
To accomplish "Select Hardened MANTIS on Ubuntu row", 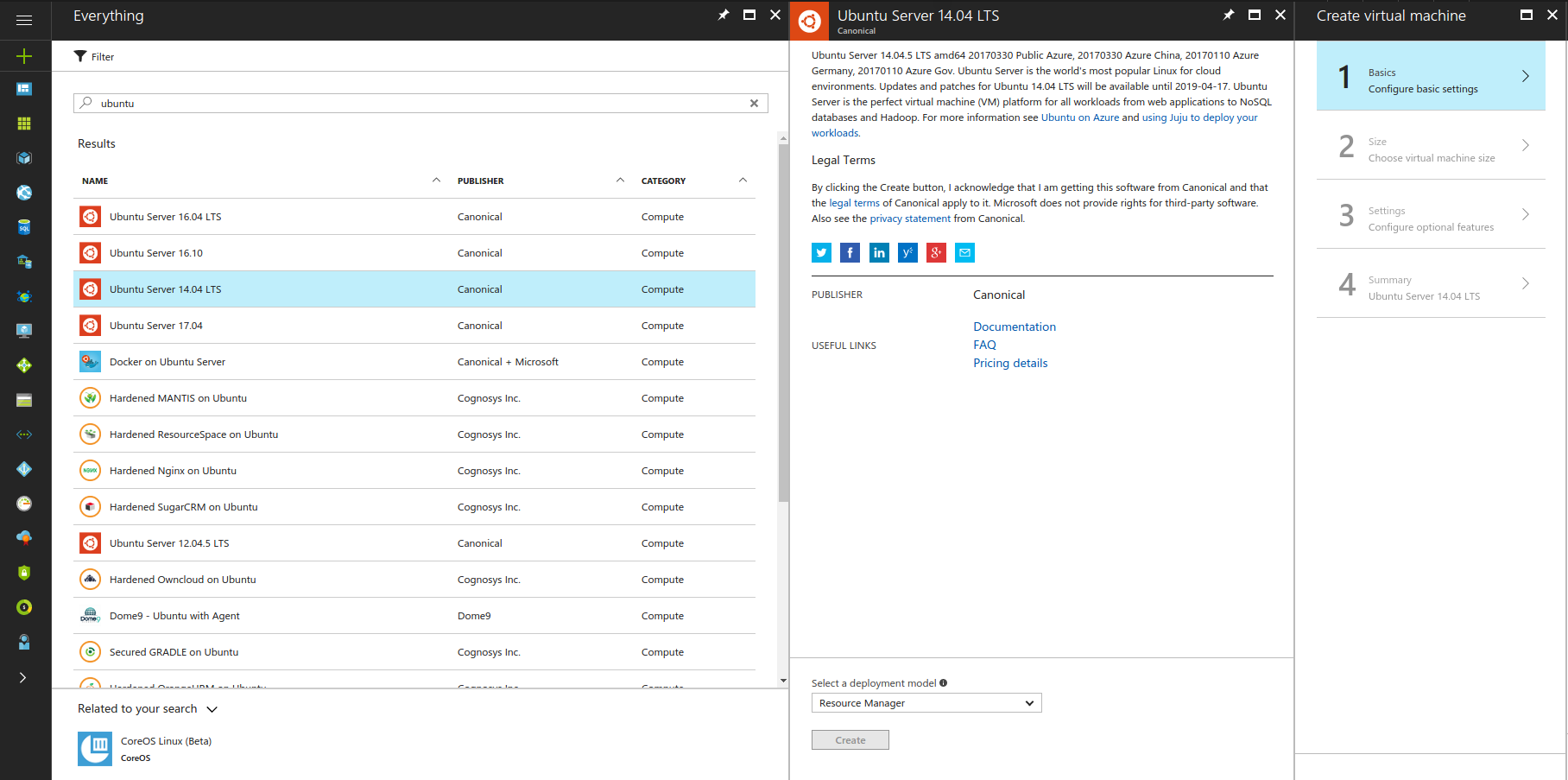I will coord(414,398).
